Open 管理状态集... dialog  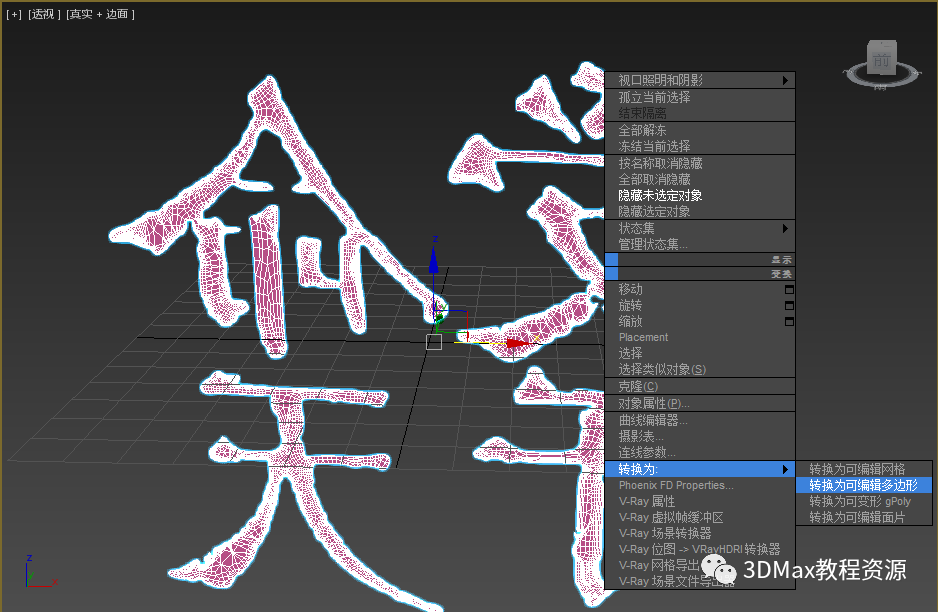click(699, 244)
